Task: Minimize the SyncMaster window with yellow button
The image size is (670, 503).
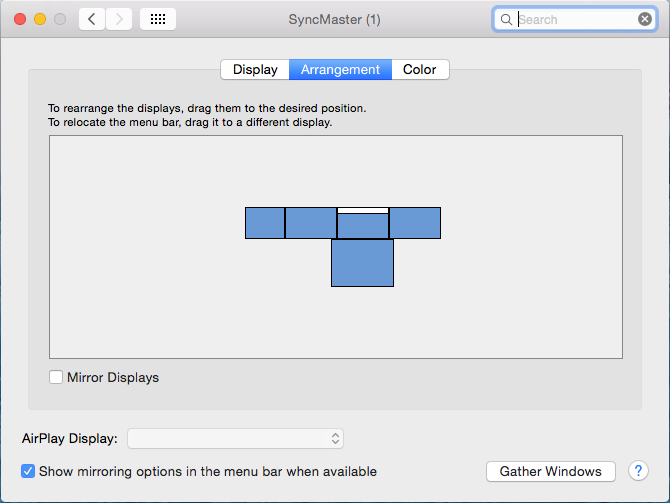Action: (40, 19)
